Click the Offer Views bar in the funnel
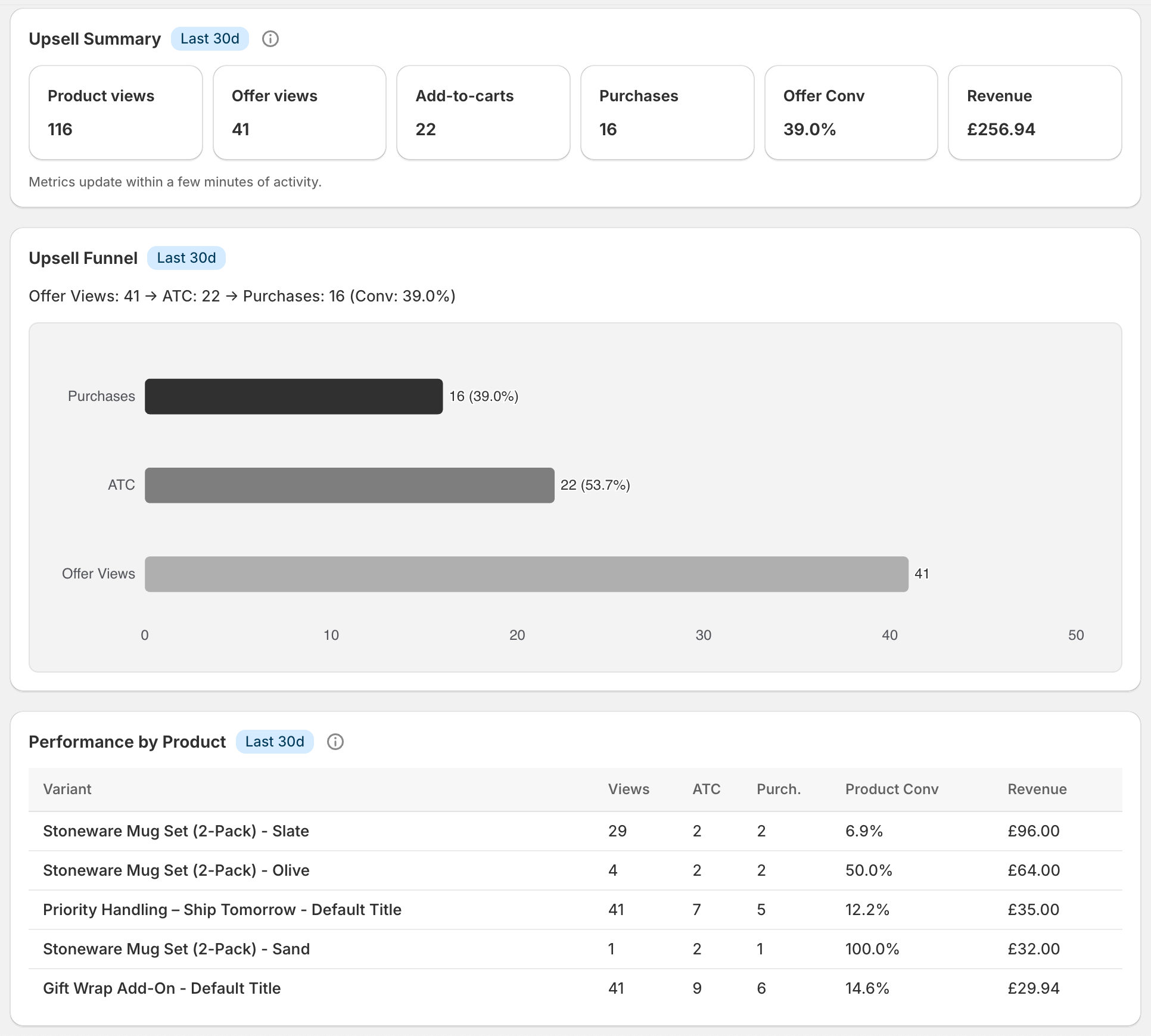 coord(525,574)
